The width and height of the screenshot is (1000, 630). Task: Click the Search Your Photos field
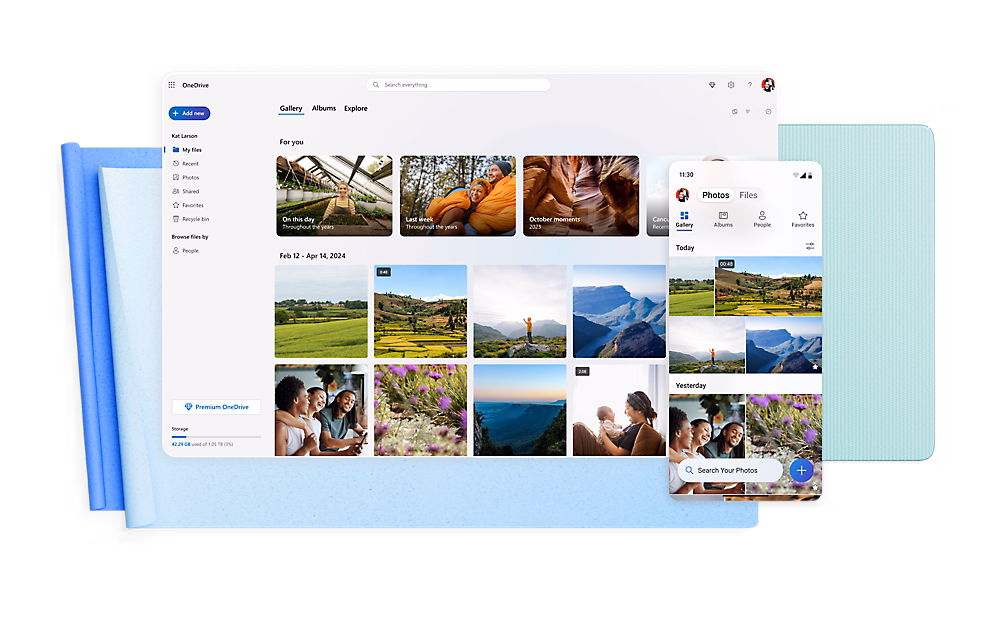point(730,471)
